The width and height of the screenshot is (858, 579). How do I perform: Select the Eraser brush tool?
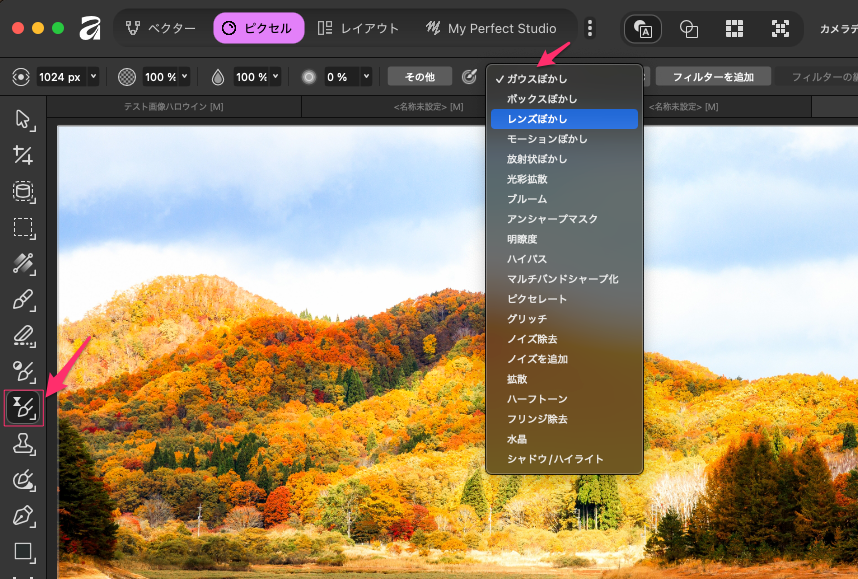(23, 335)
